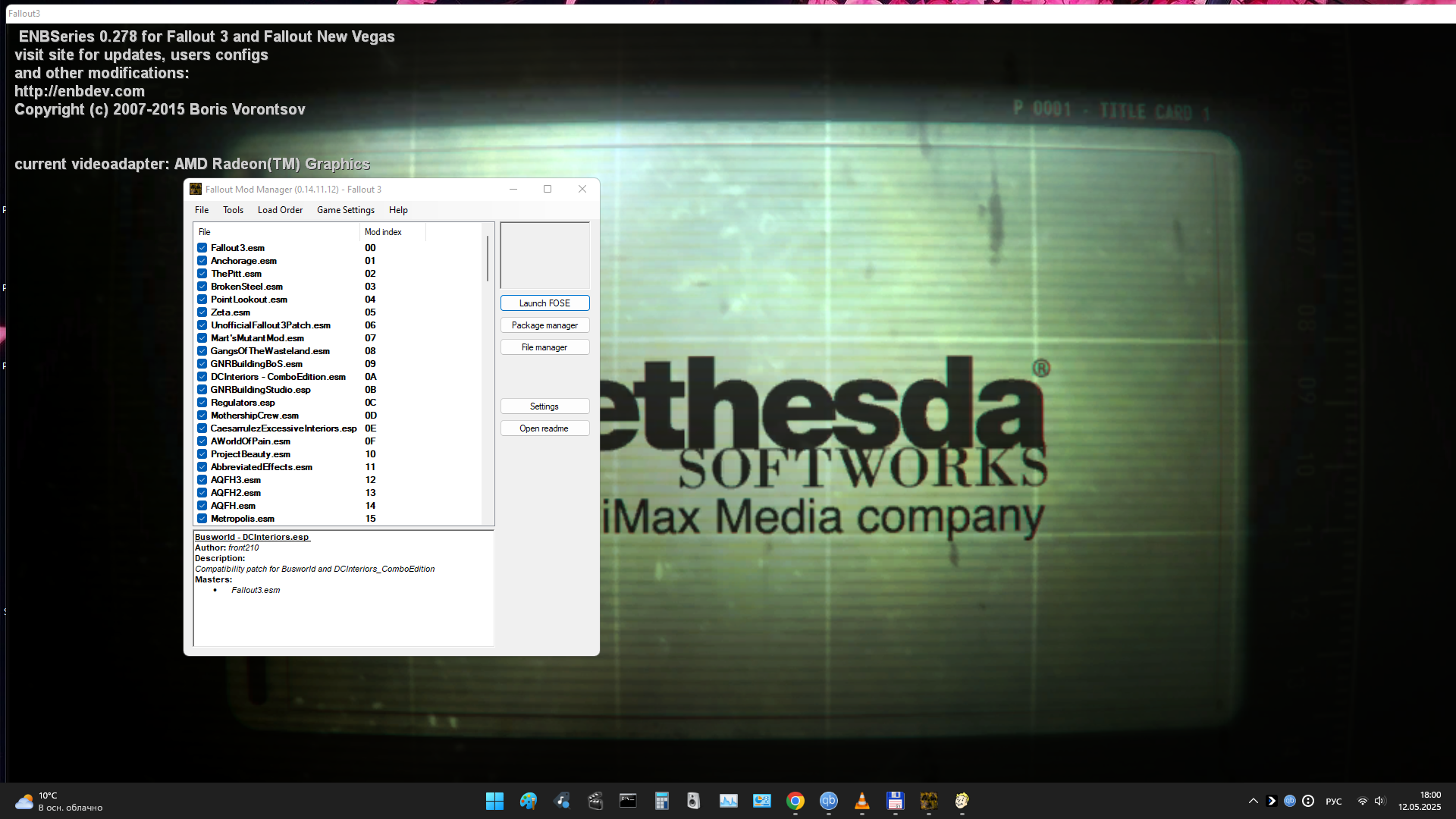Disable UnofficialFallout3Patch.esm checkbox
The image size is (1456, 819).
[202, 325]
